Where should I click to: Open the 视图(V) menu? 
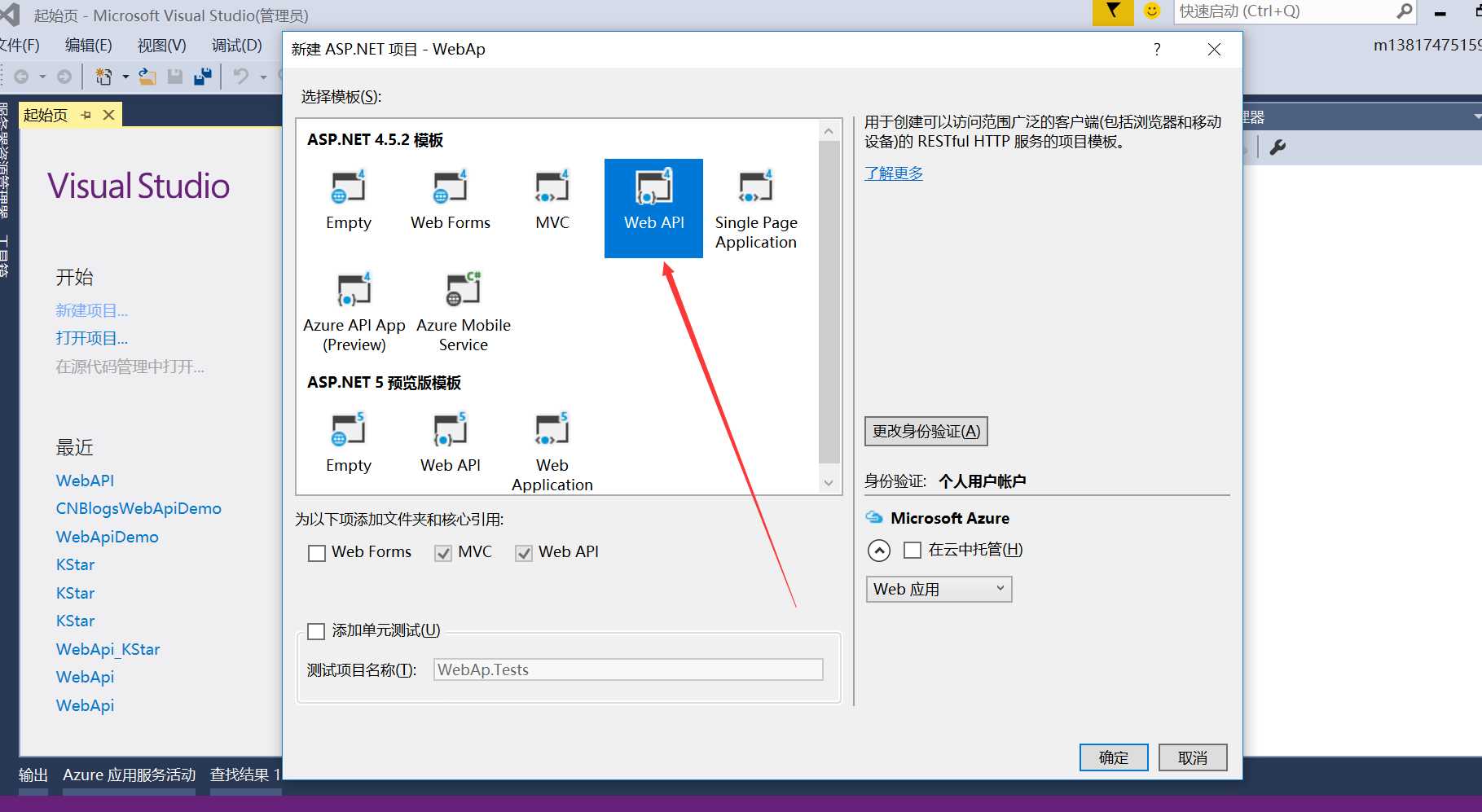point(161,46)
